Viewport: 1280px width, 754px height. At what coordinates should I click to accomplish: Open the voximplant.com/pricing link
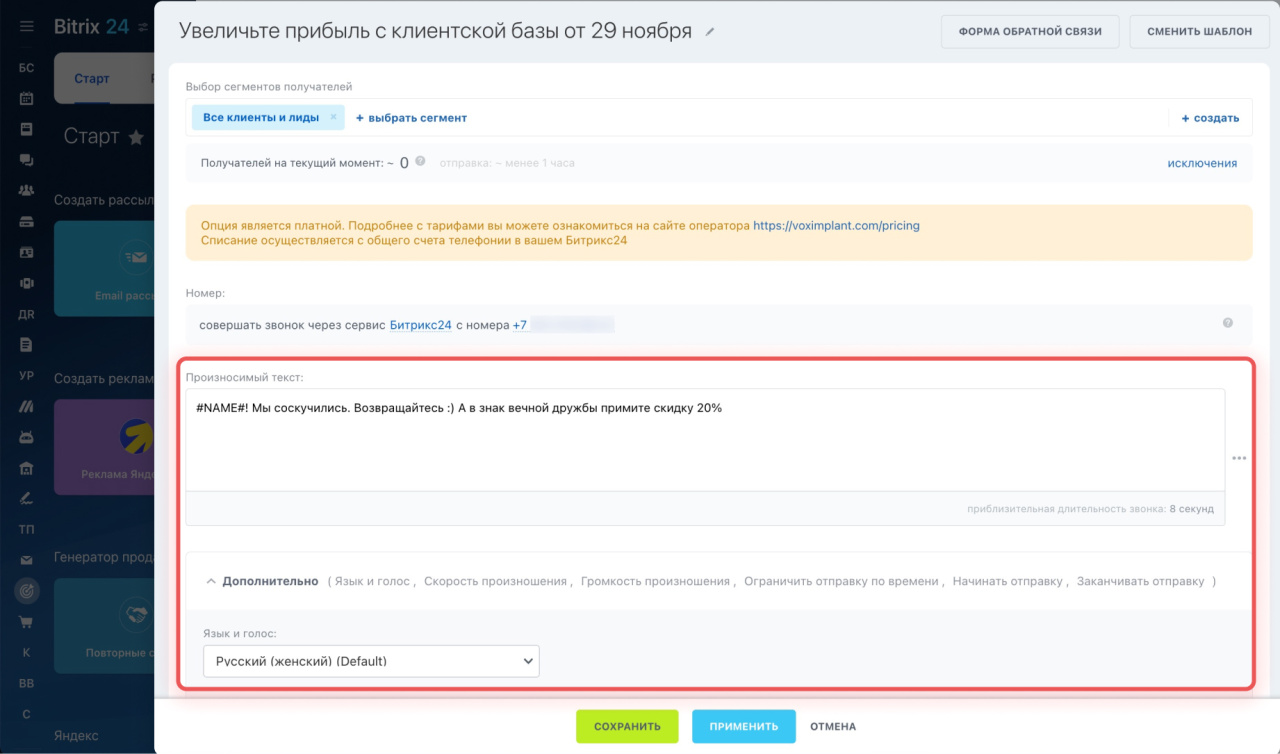click(836, 226)
